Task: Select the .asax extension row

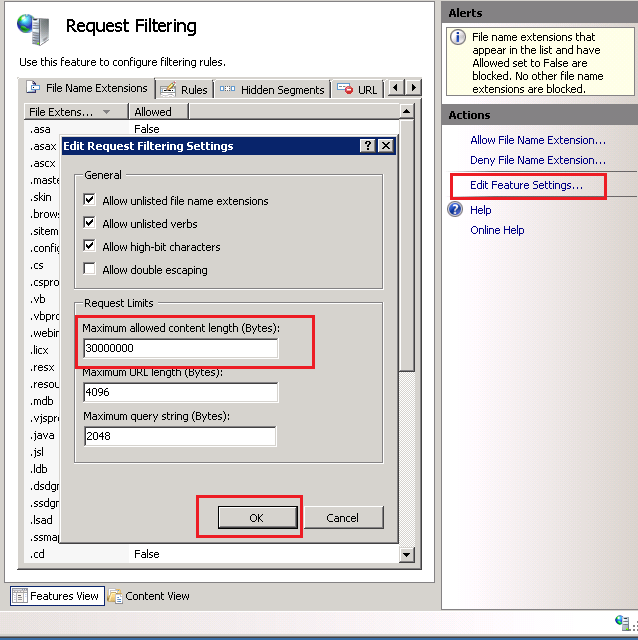Action: point(43,146)
